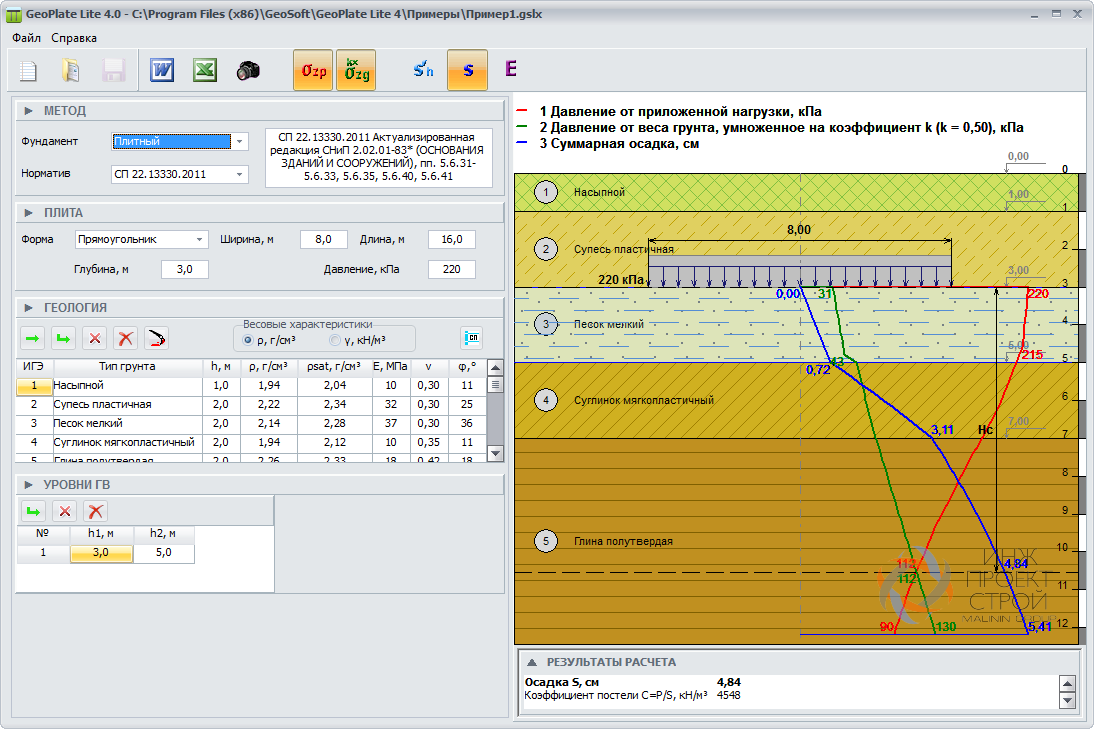Click the φ value 36 cell
This screenshot has height=729, width=1094.
(x=467, y=423)
